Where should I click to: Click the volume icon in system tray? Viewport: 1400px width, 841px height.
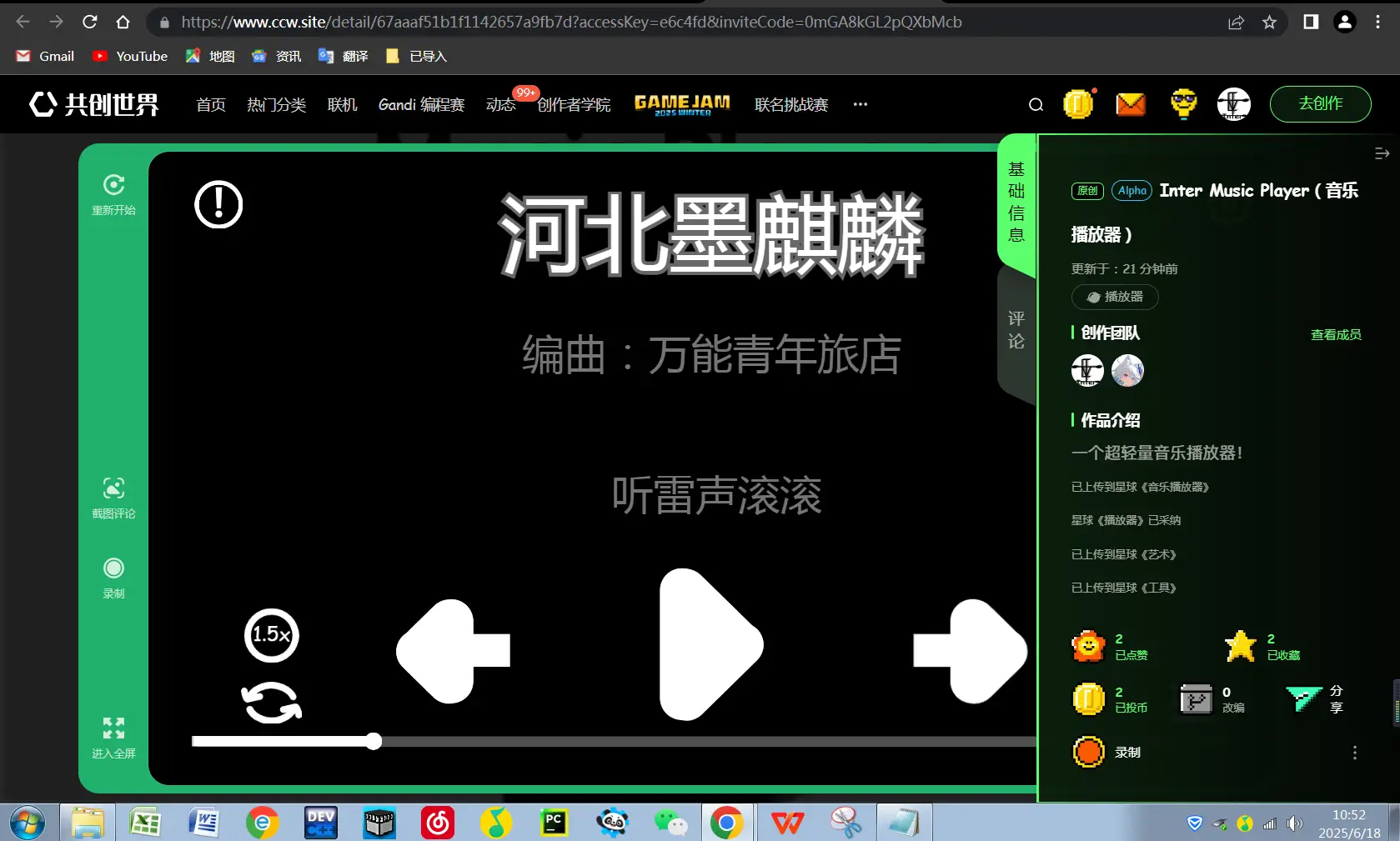click(x=1294, y=823)
